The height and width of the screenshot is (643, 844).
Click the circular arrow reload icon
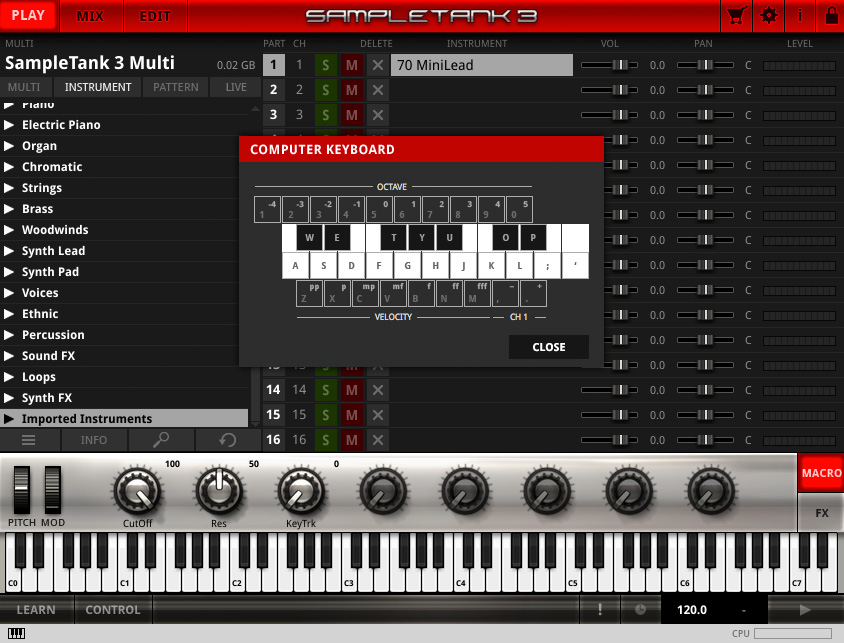[x=228, y=440]
